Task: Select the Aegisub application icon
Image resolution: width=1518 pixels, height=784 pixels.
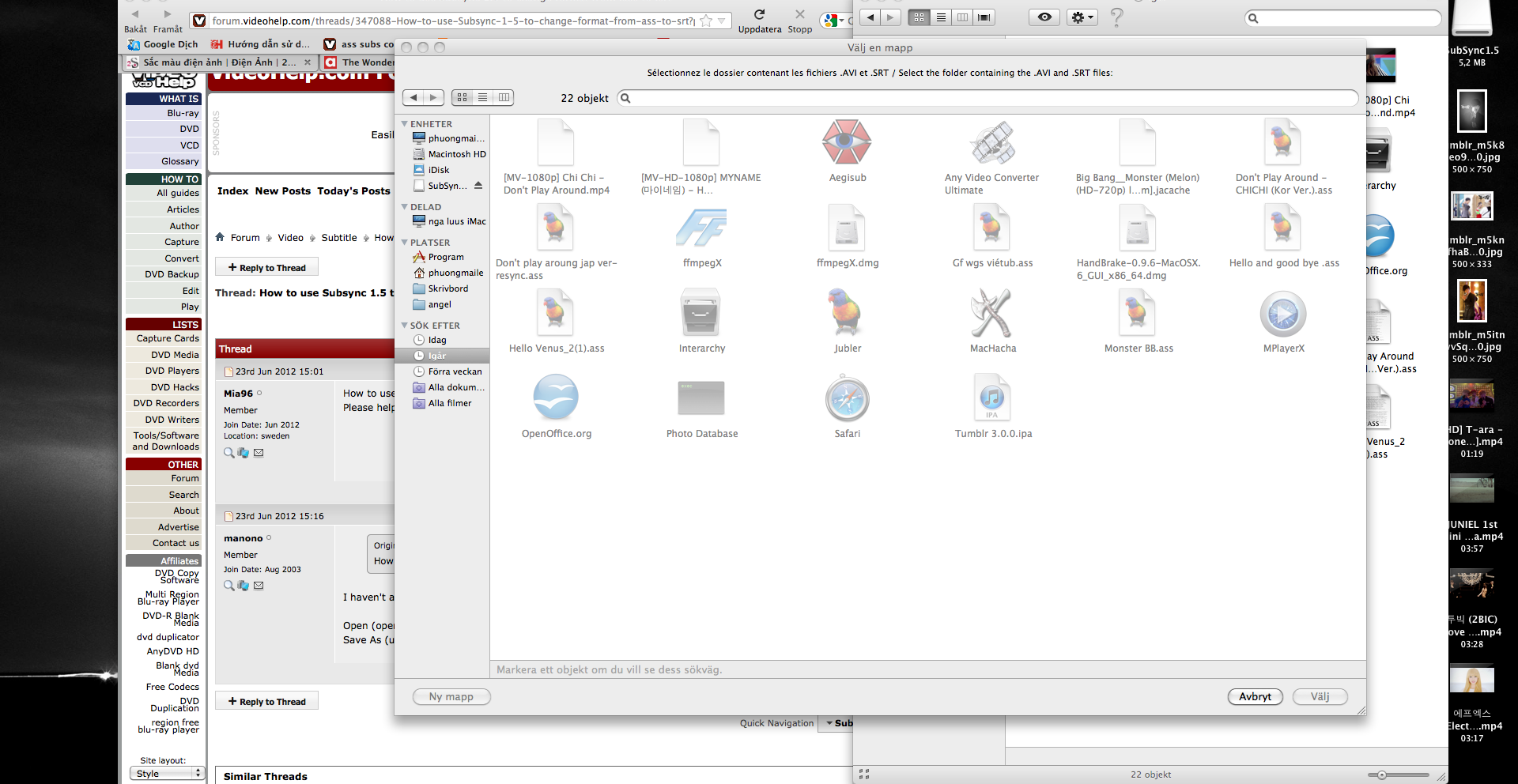Action: tap(847, 142)
